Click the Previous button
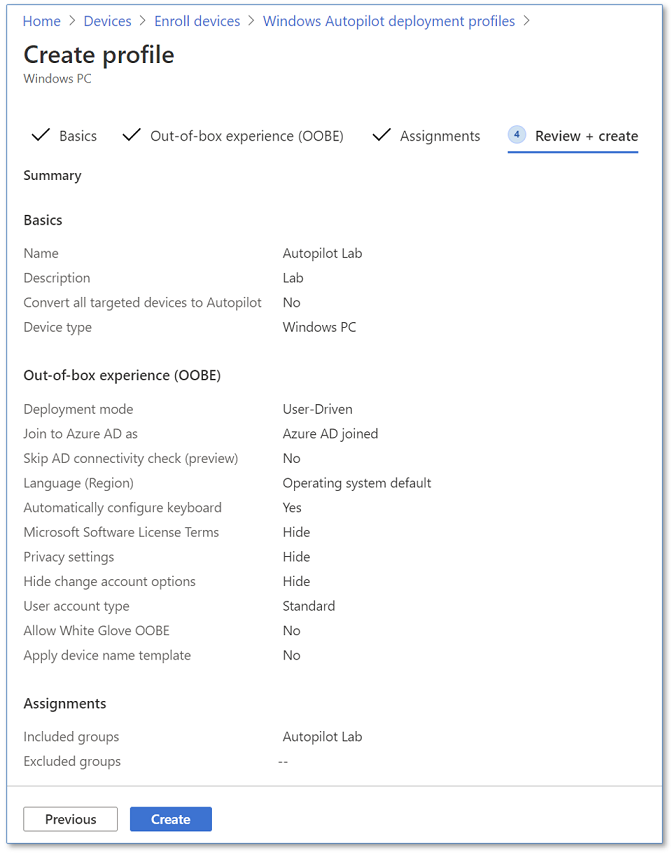Image resolution: width=672 pixels, height=855 pixels. (71, 819)
